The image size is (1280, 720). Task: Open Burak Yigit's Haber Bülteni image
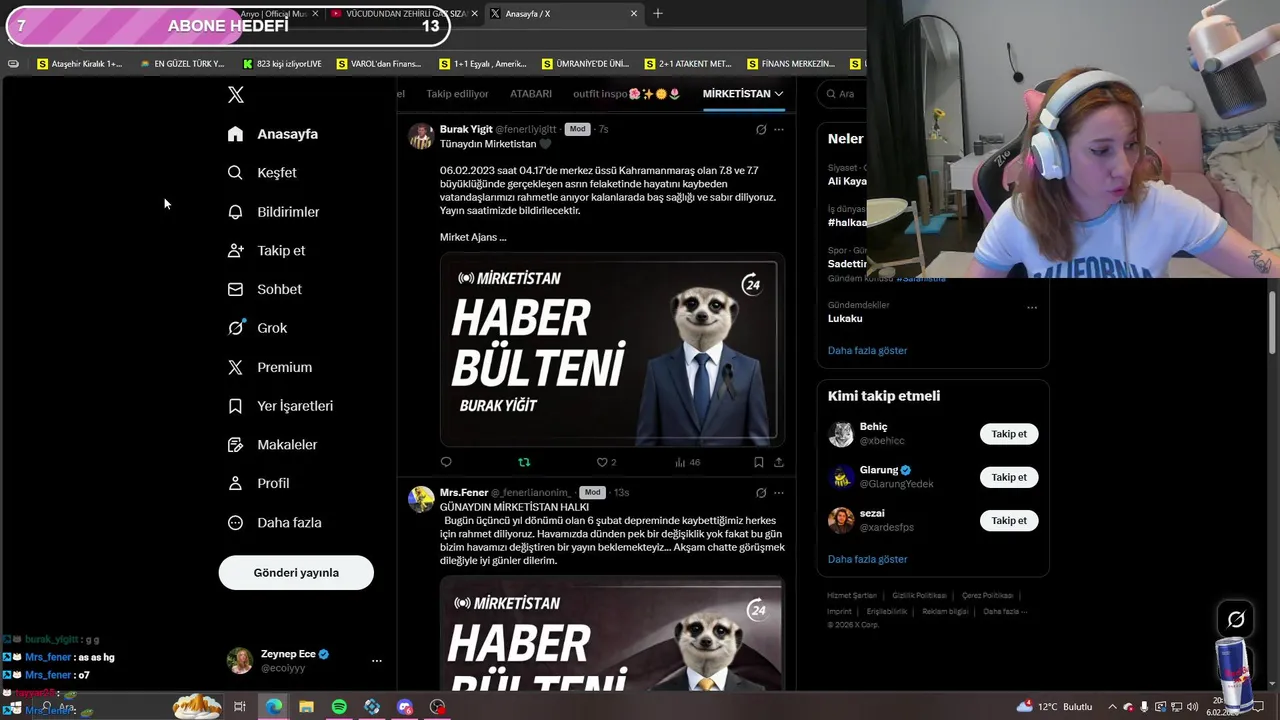pyautogui.click(x=612, y=349)
